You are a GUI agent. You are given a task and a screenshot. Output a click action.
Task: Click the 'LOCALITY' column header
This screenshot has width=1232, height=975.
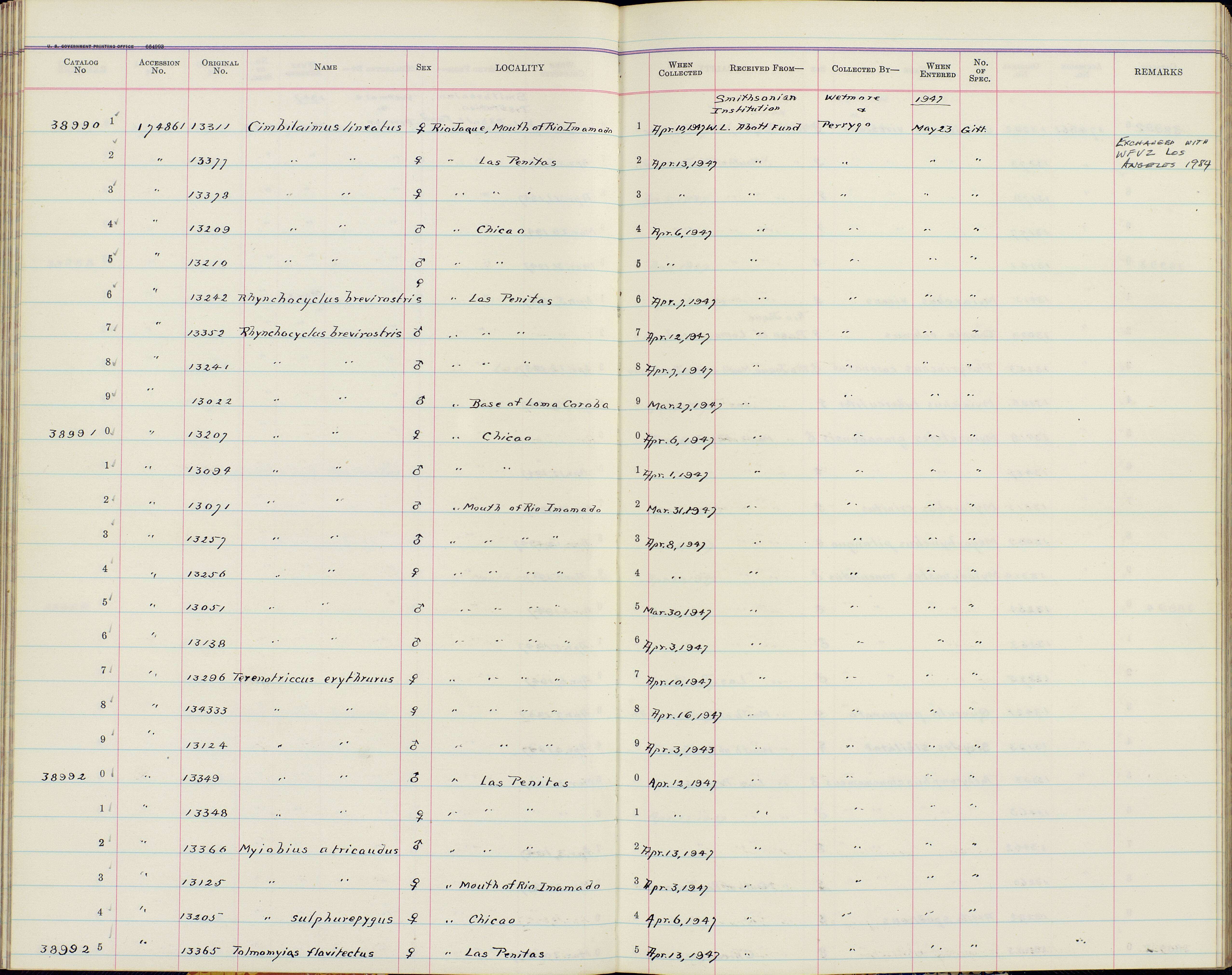(519, 68)
